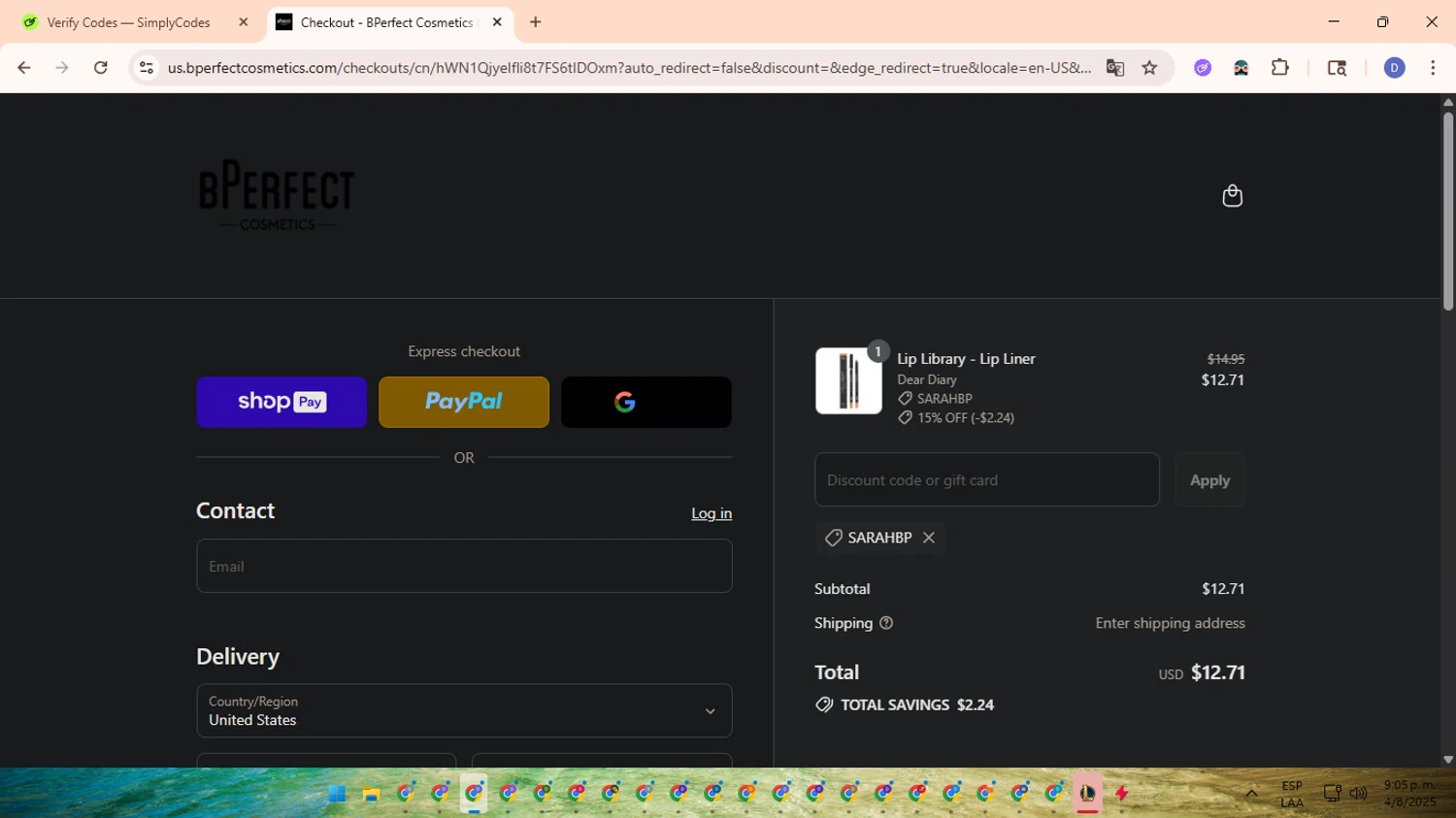Expand the Country/Region dropdown
1456x818 pixels.
(464, 711)
